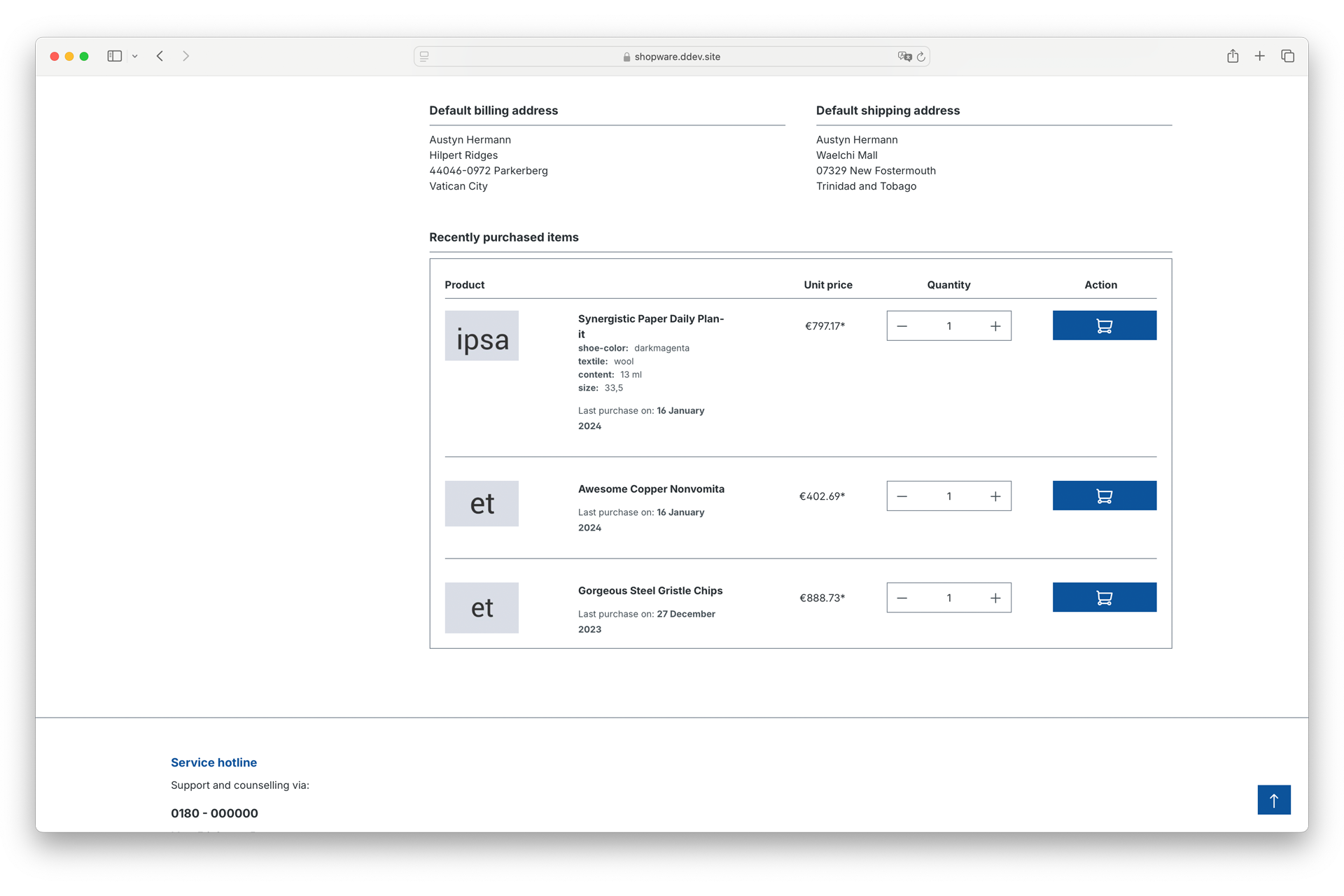Screen dimensions: 1344x896
Task: Decrease quantity of Gorgeous Steel Gristle Chips
Action: tap(902, 597)
